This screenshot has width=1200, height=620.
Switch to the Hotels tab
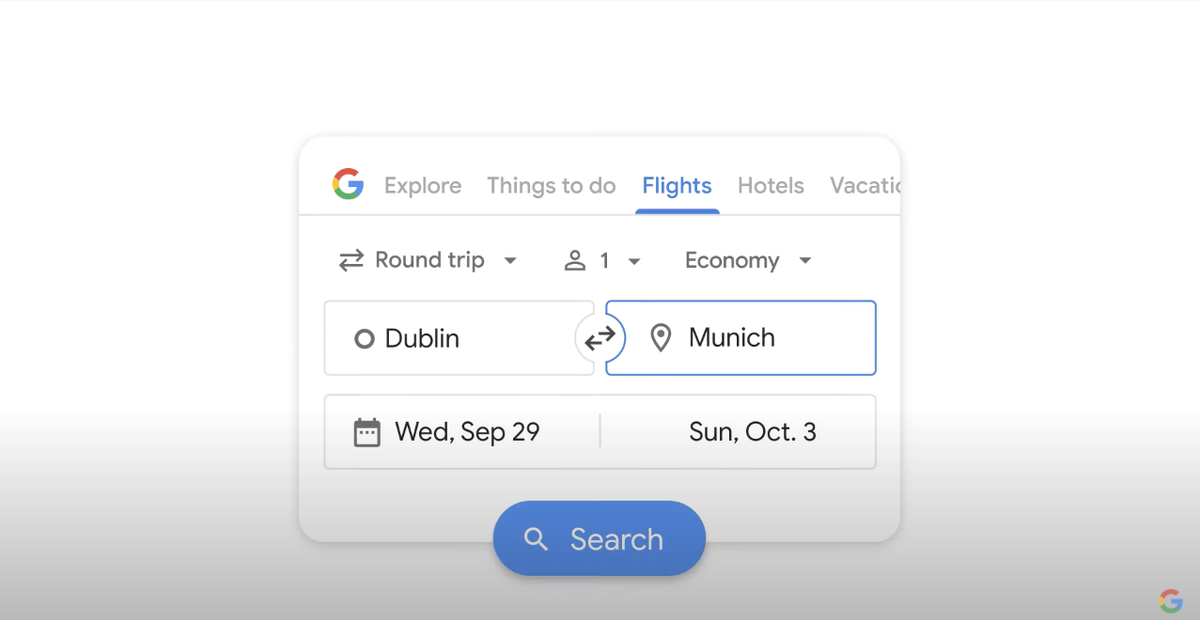[x=770, y=185]
